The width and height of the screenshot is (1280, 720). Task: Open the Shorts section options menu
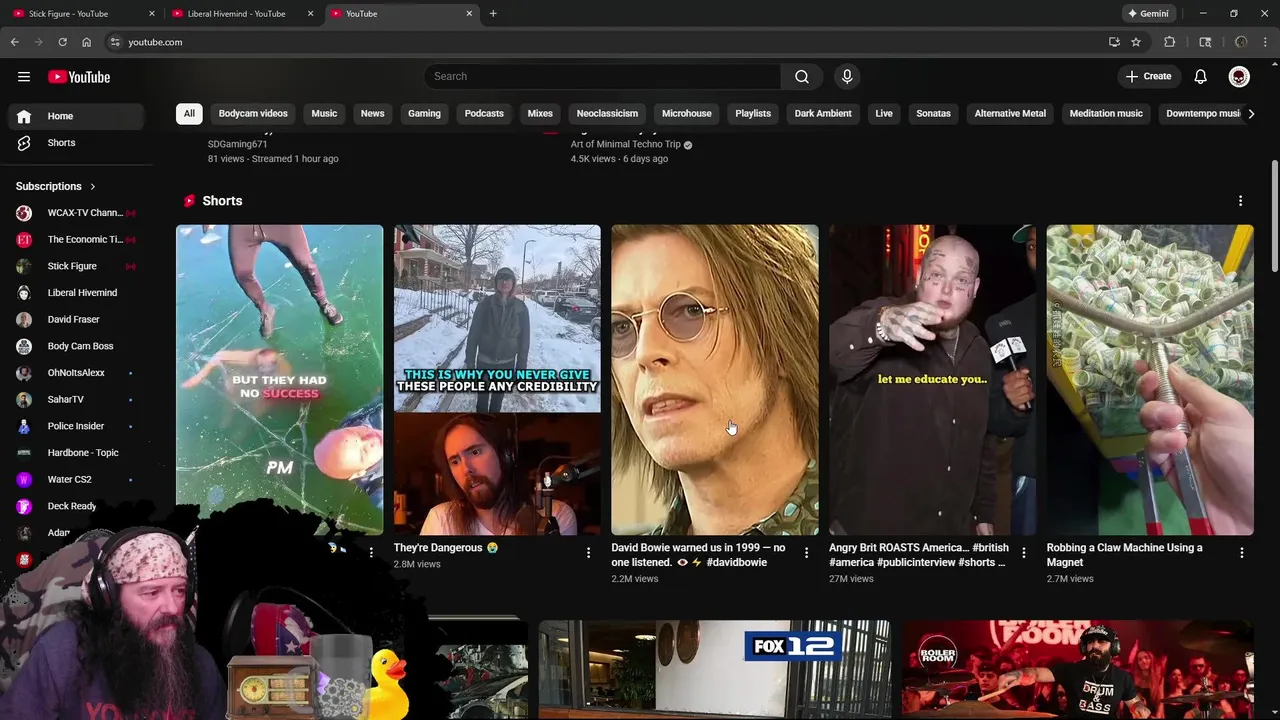coord(1240,201)
